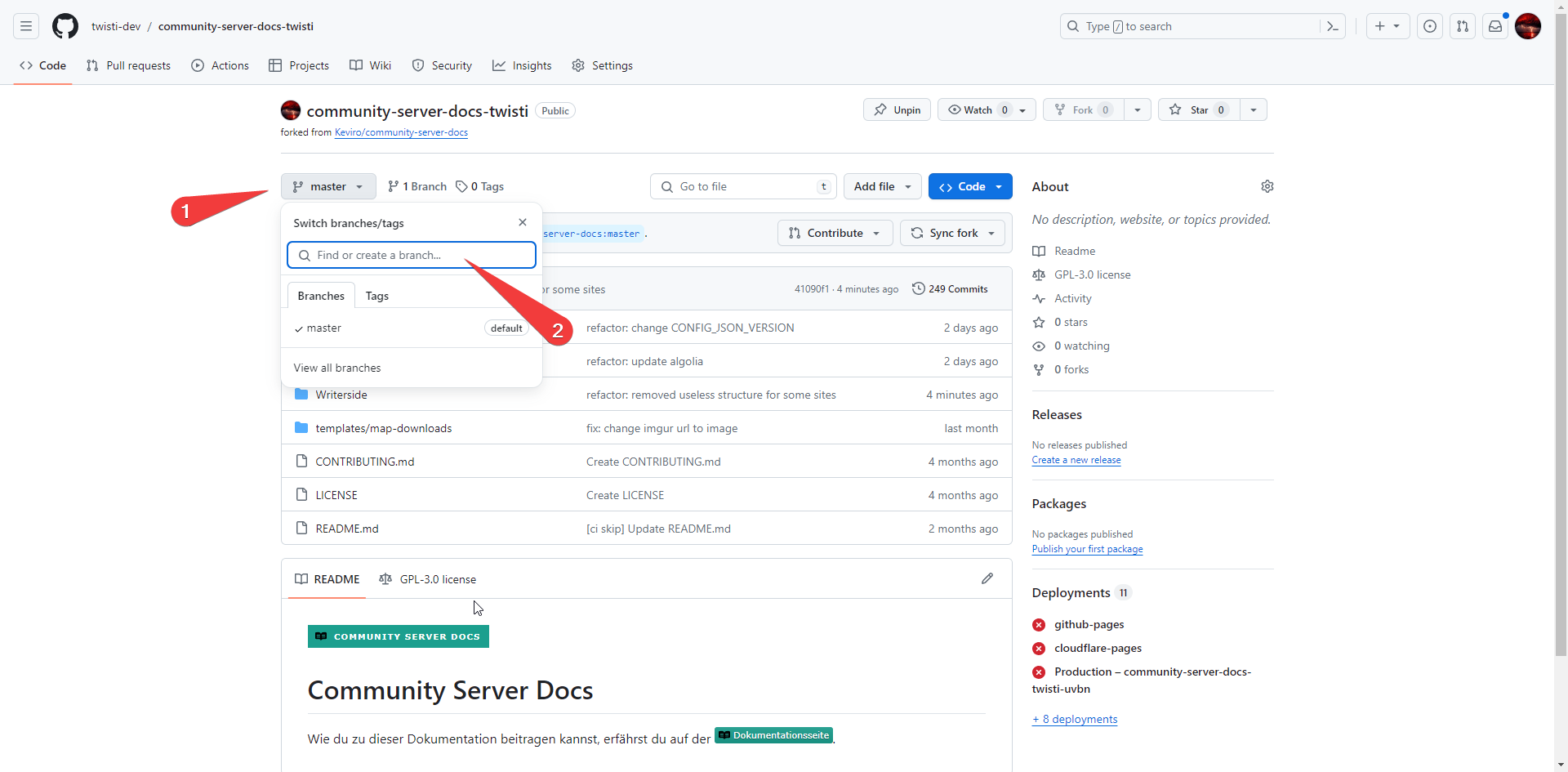Open the Actions tab

[x=220, y=65]
